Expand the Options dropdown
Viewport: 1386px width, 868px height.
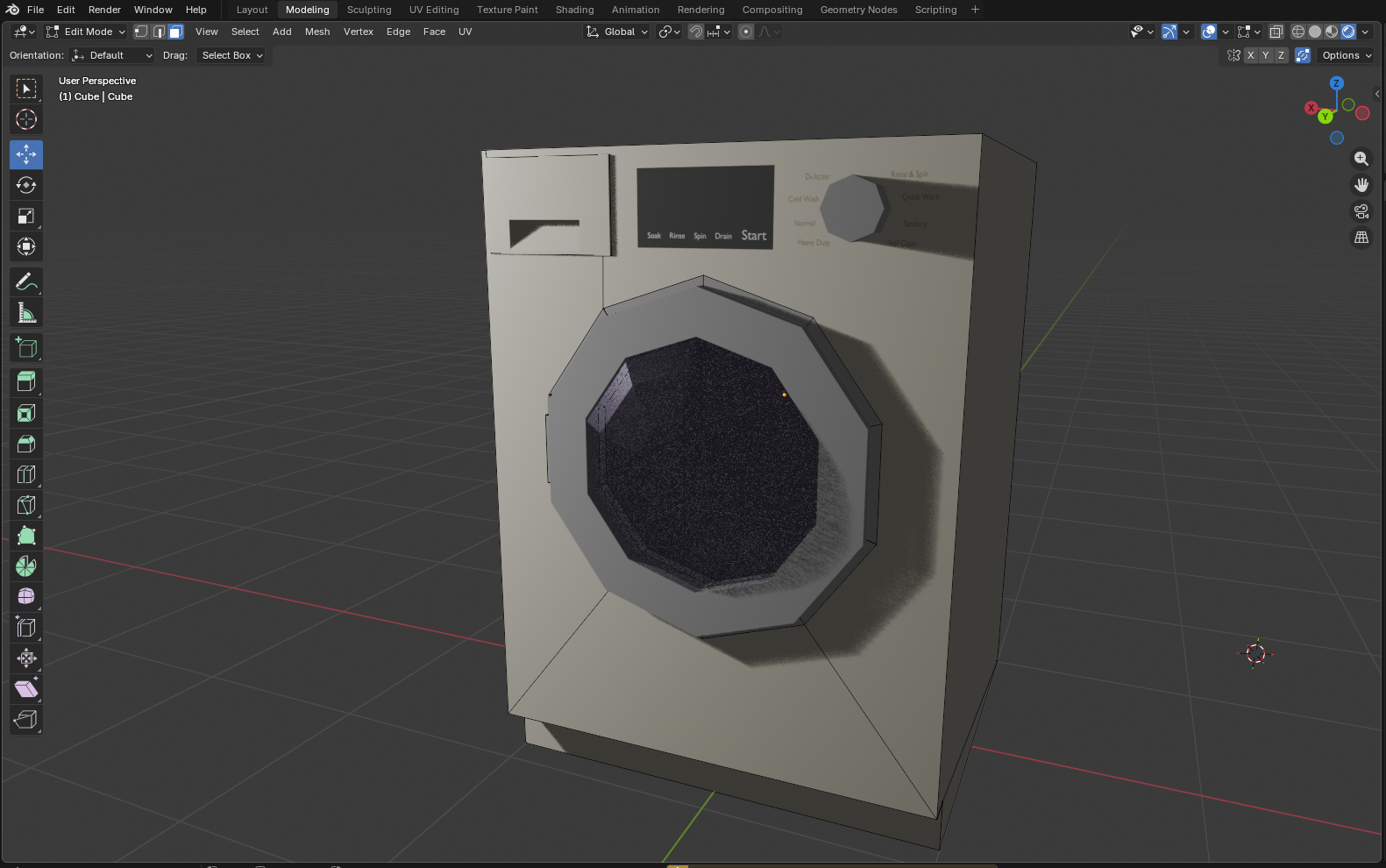(1347, 55)
